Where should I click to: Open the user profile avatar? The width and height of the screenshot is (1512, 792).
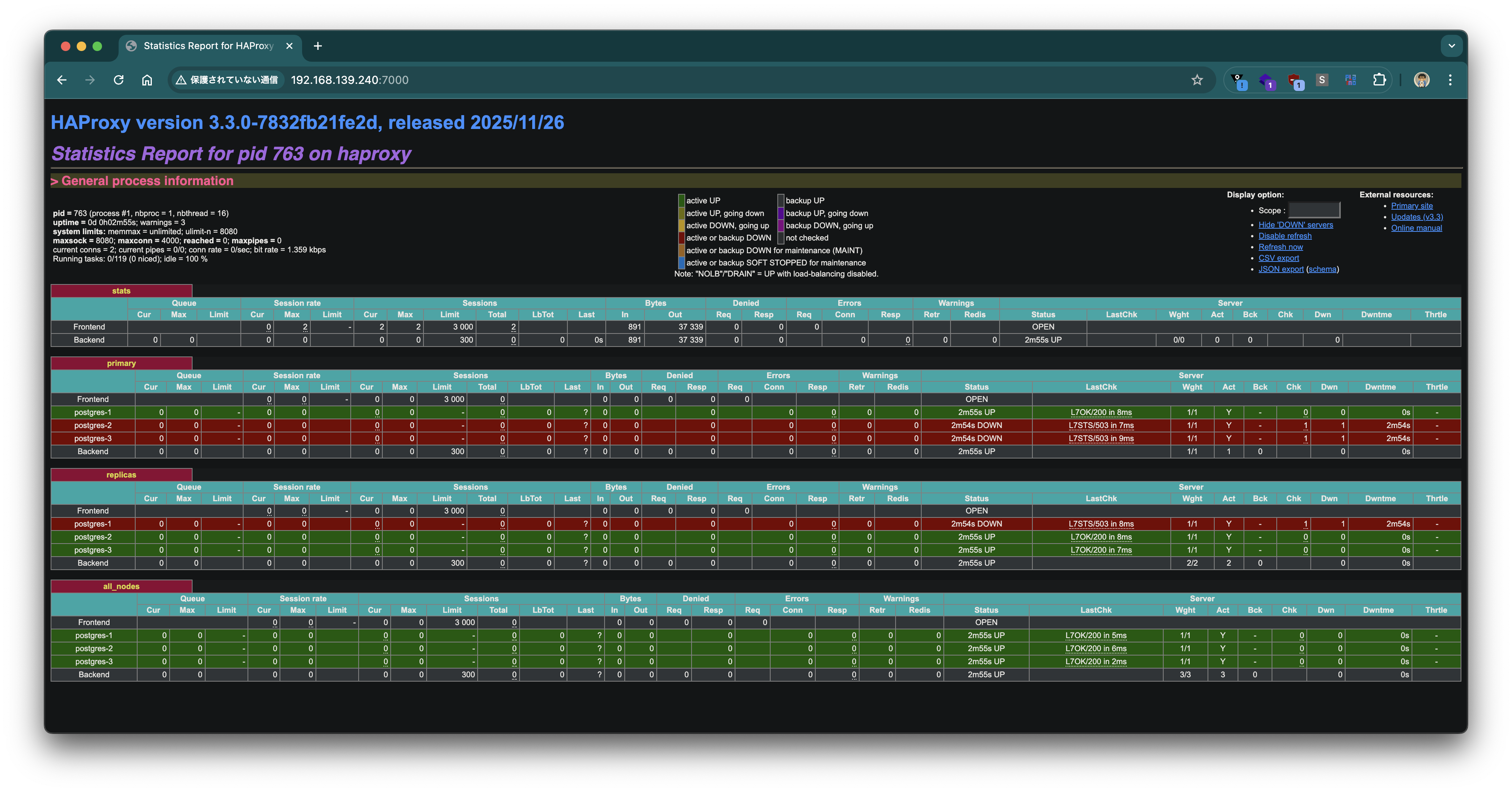1421,80
